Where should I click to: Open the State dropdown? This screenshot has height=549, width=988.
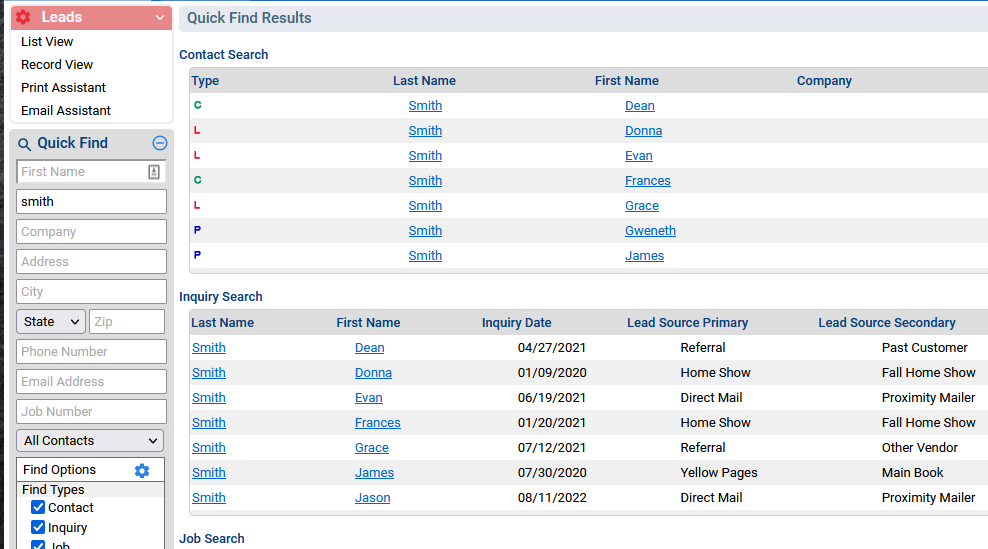tap(50, 321)
